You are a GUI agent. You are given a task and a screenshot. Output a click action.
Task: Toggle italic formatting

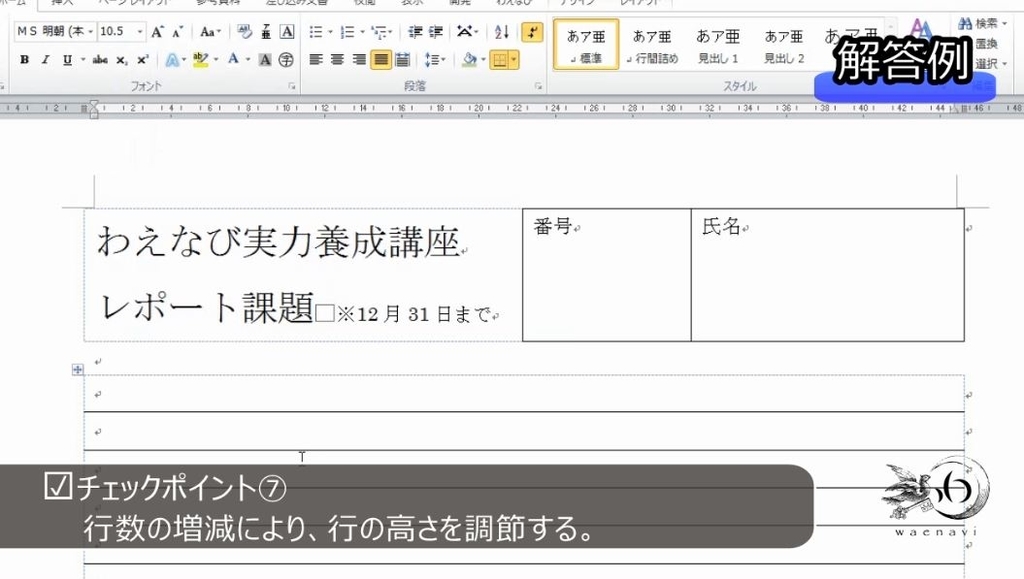tap(44, 58)
